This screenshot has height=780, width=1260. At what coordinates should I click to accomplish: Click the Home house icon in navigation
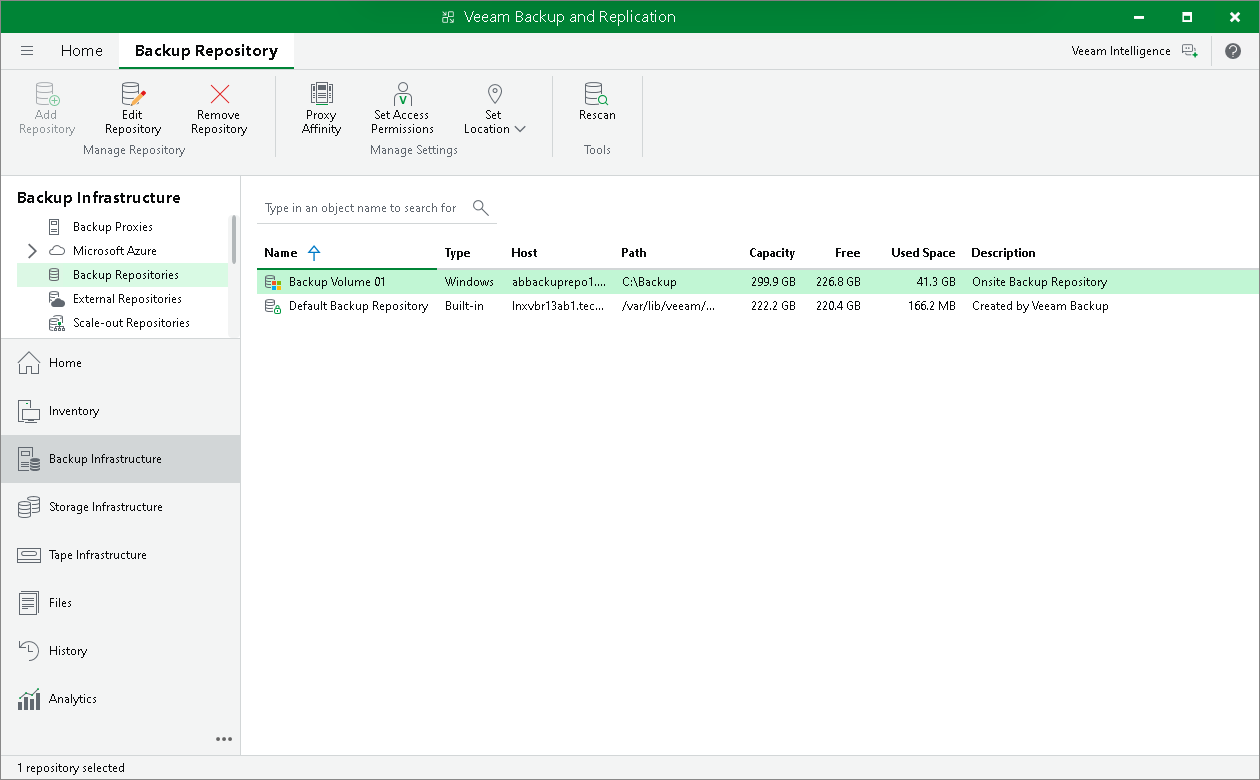(29, 363)
